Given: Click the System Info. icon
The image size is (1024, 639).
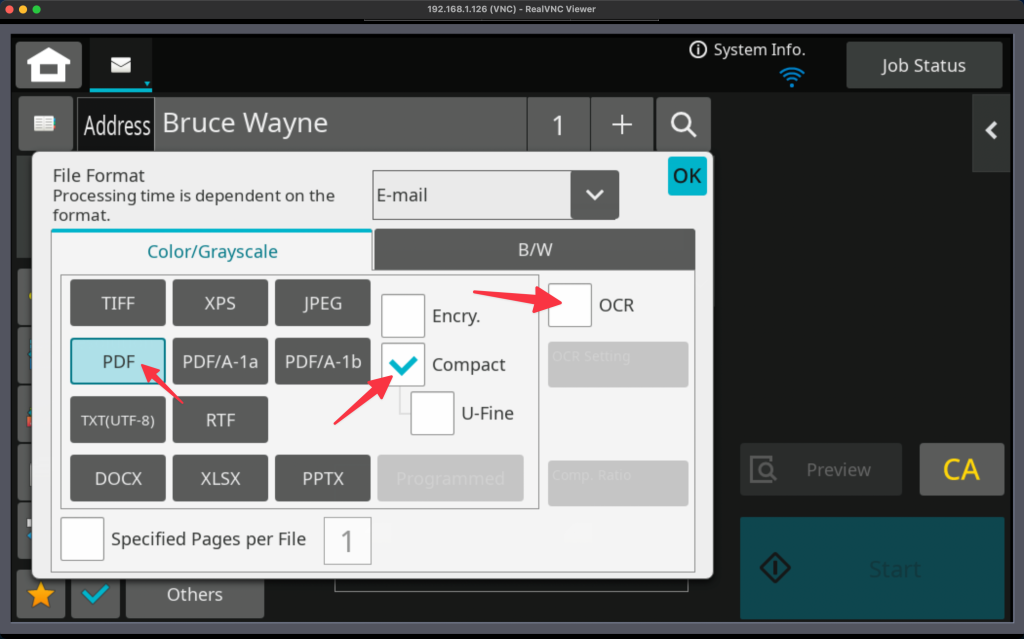Looking at the screenshot, I should [x=698, y=50].
